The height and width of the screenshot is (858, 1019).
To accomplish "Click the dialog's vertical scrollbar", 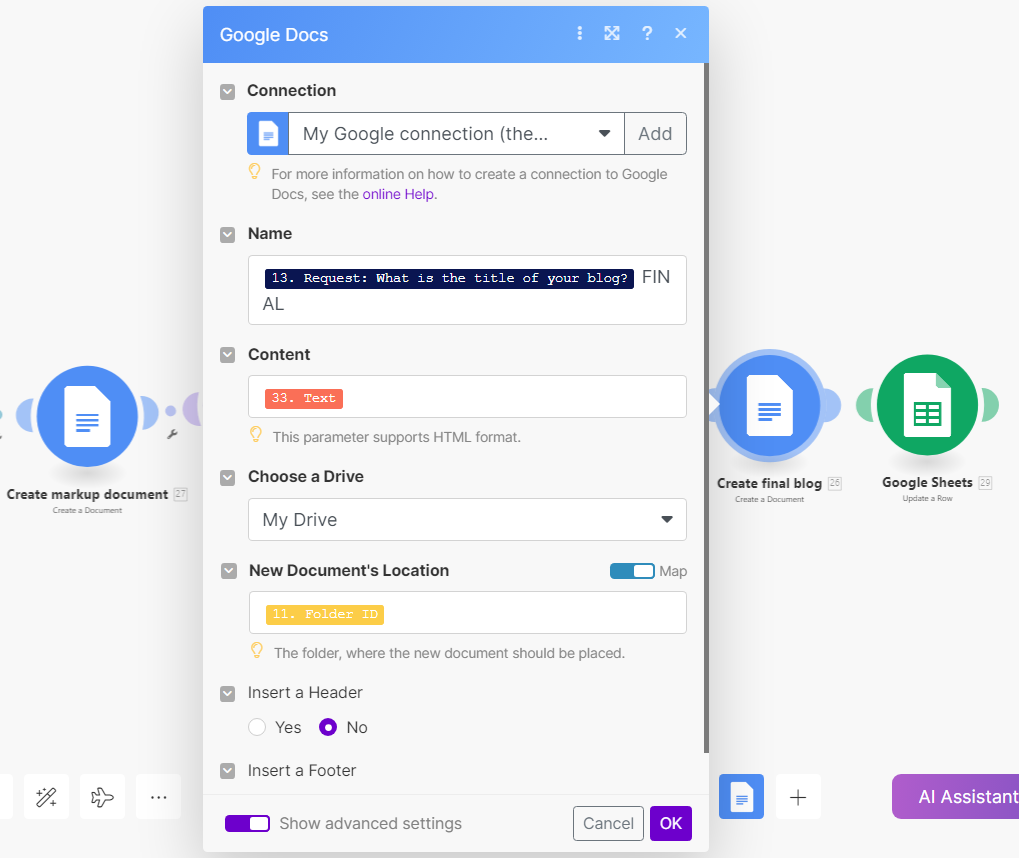I will click(x=706, y=408).
